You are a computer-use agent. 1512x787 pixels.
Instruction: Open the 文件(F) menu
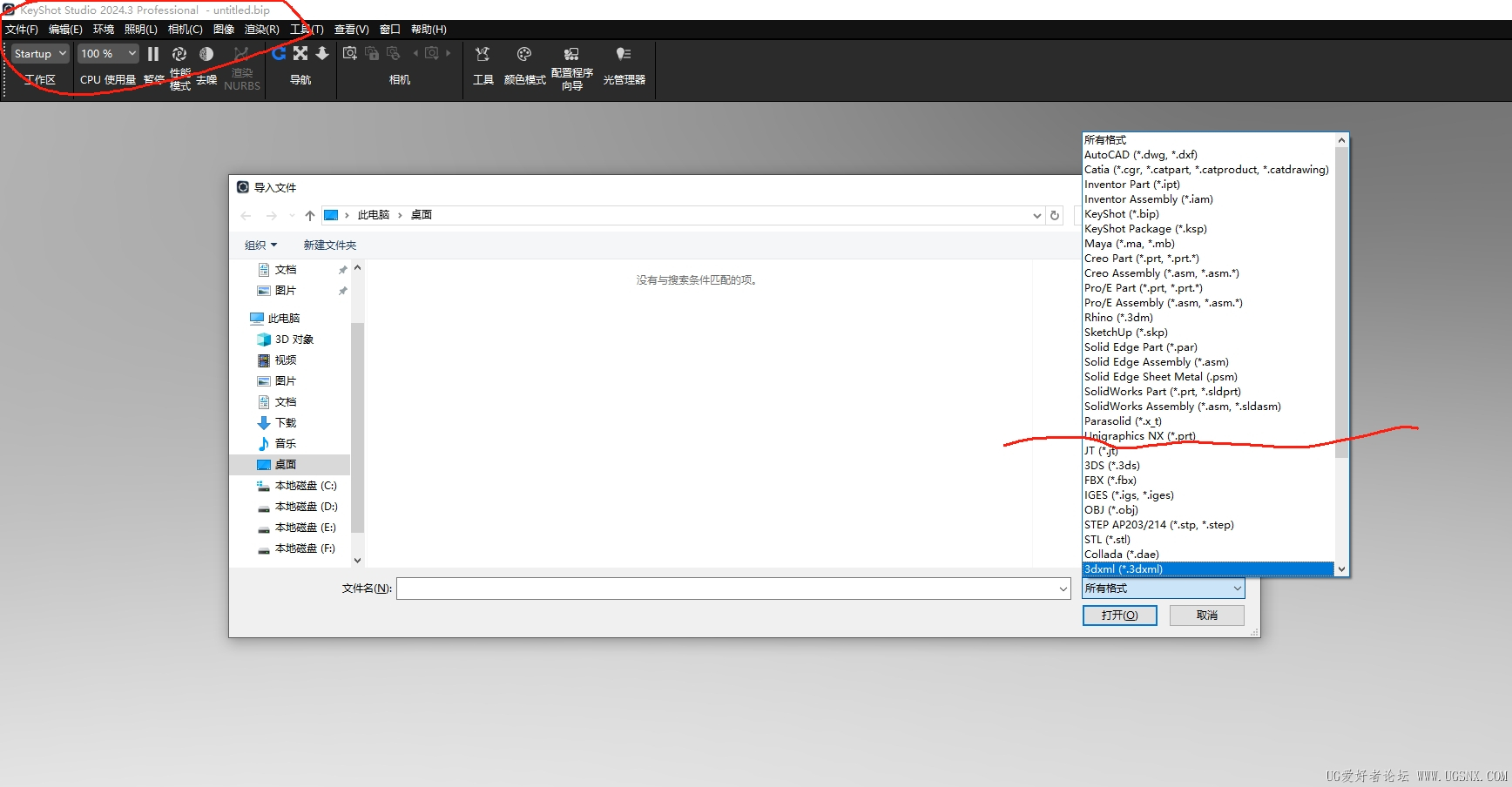click(22, 30)
